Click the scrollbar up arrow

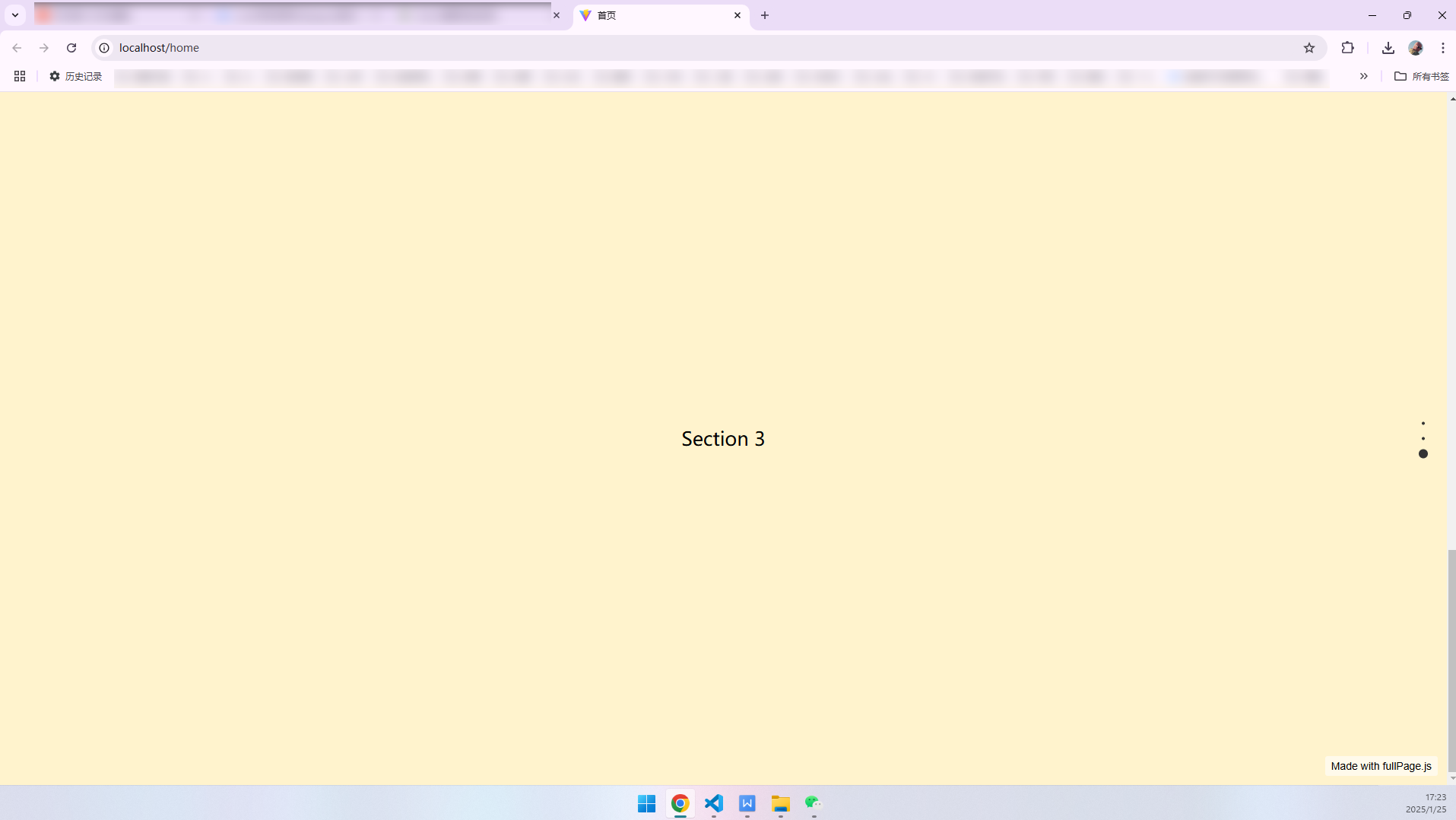coord(1452,99)
